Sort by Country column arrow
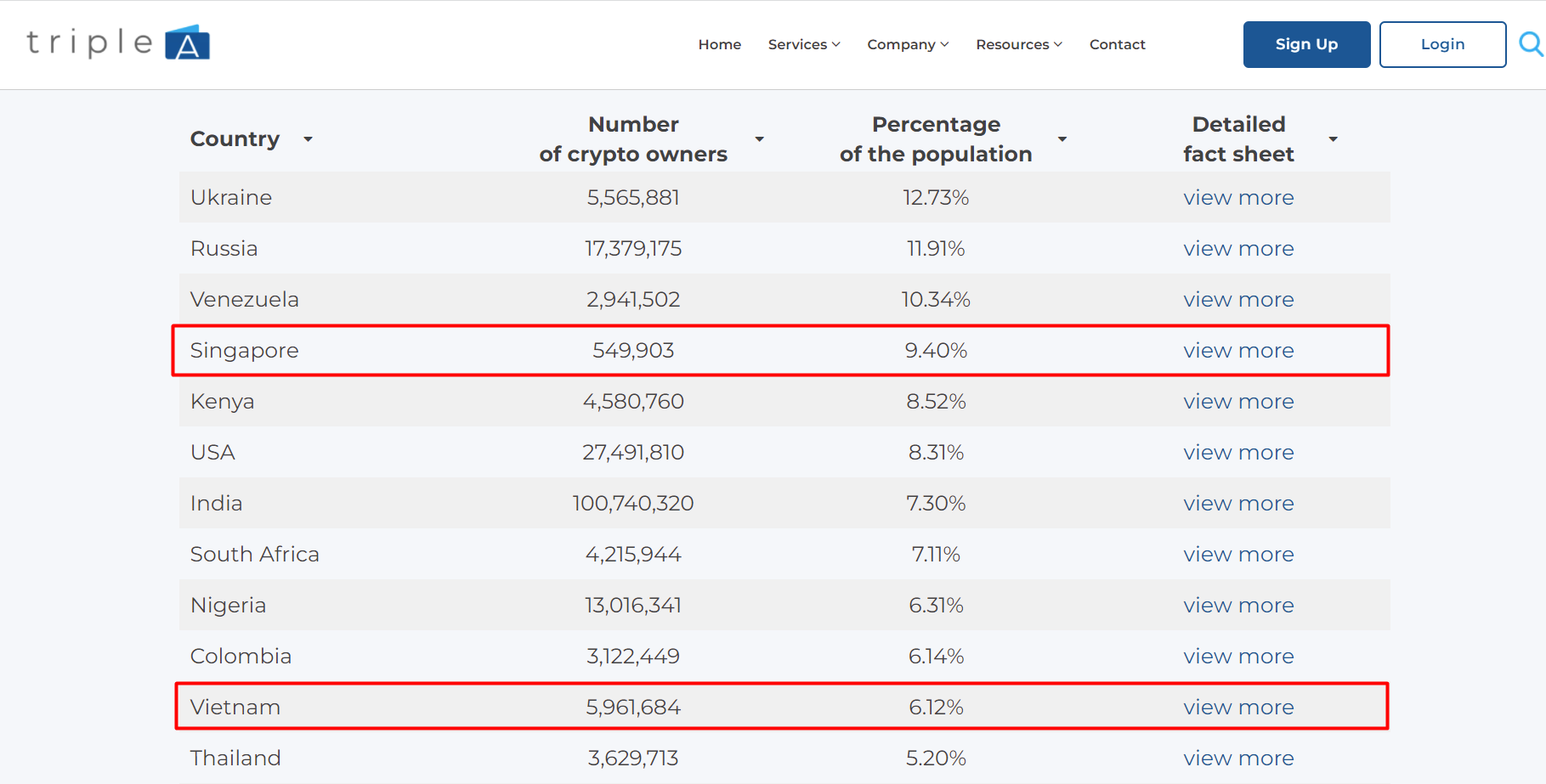Viewport: 1546px width, 784px height. point(309,139)
